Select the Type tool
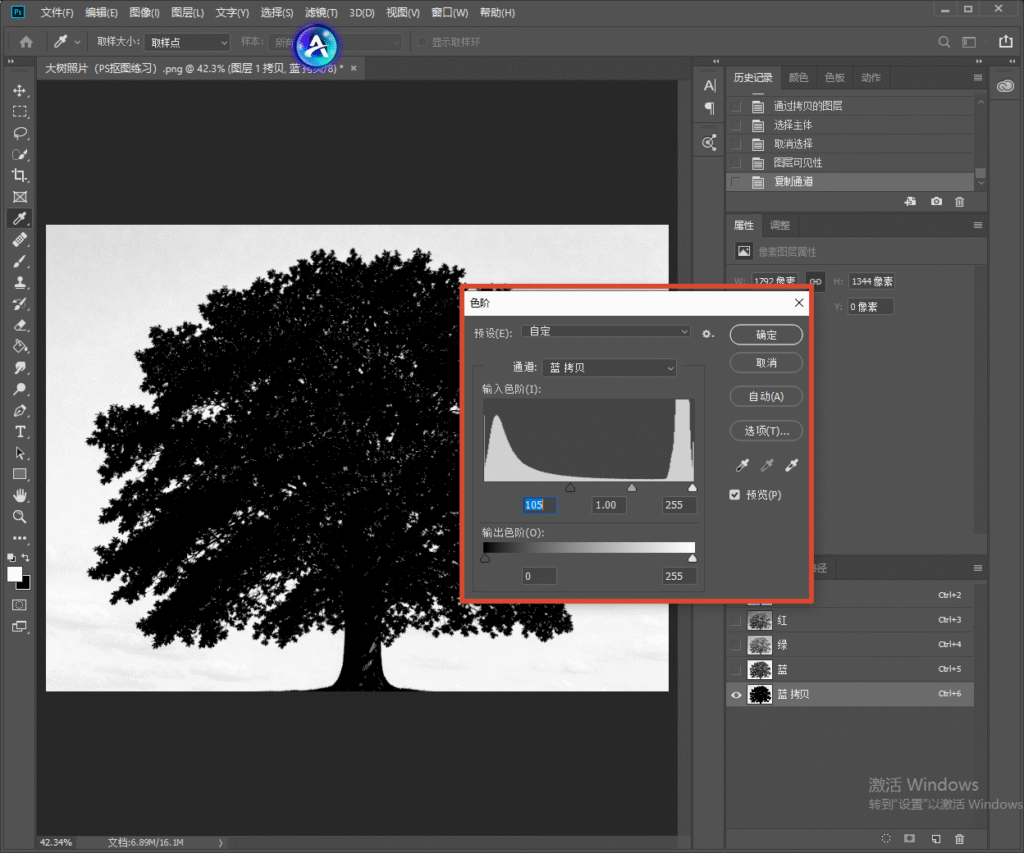 click(x=20, y=432)
